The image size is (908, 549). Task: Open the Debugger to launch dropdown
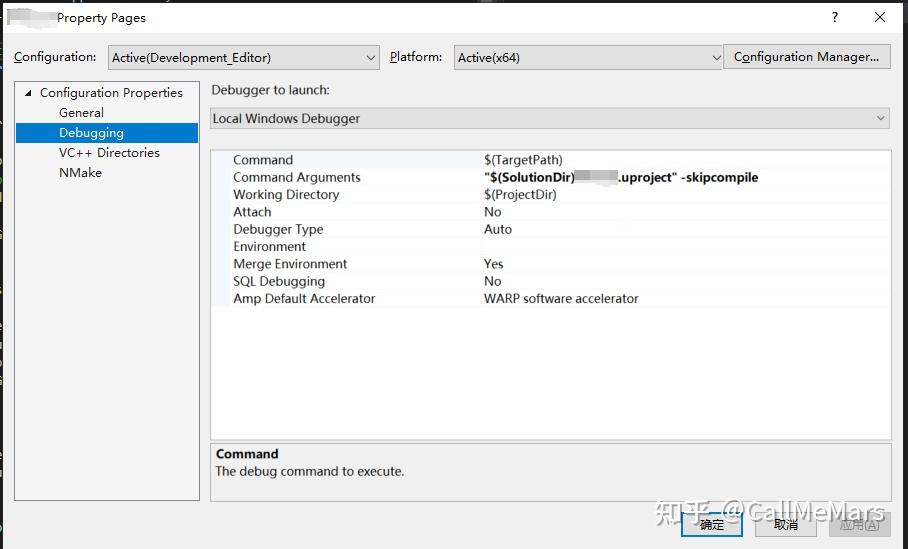550,118
